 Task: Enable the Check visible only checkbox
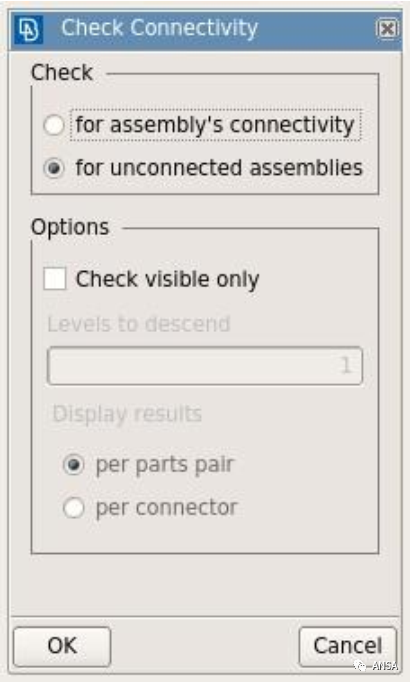[x=55, y=278]
